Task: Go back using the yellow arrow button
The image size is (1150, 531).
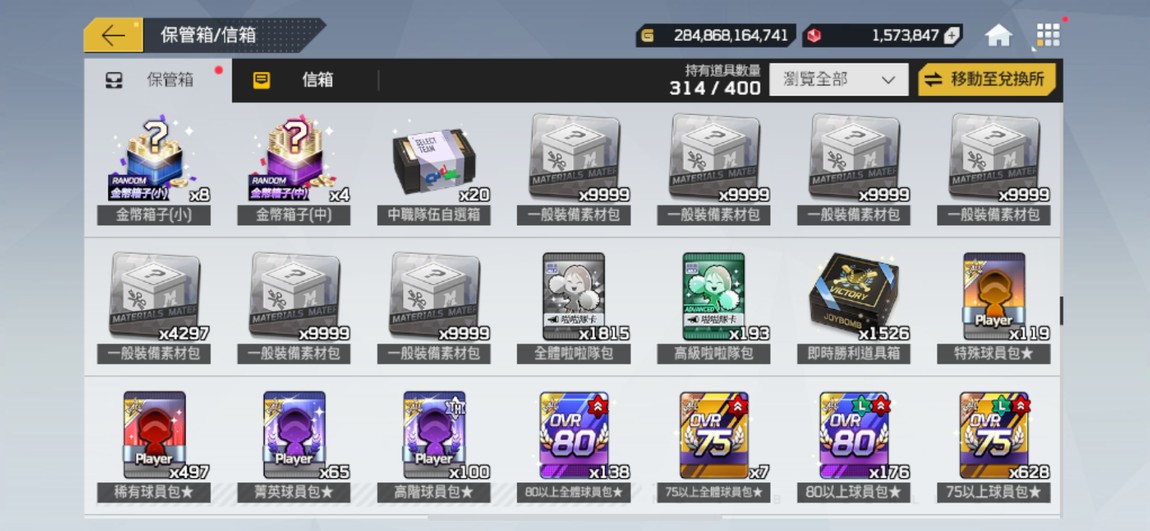Action: tap(114, 35)
